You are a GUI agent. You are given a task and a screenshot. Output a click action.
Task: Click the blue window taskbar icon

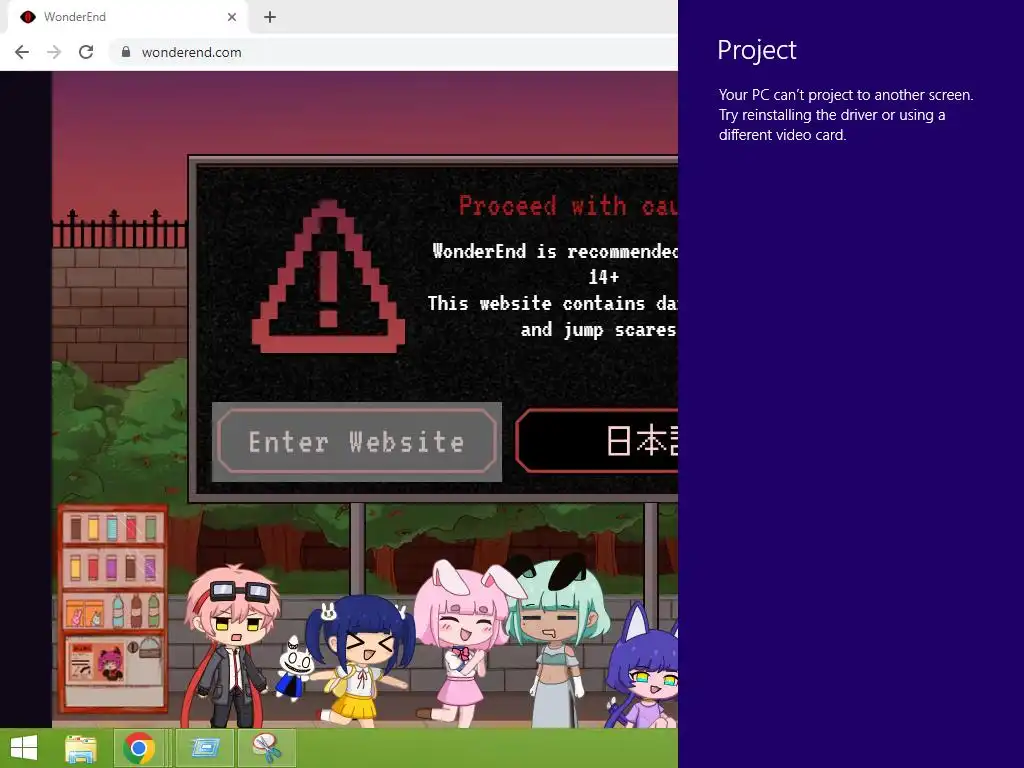pos(204,748)
